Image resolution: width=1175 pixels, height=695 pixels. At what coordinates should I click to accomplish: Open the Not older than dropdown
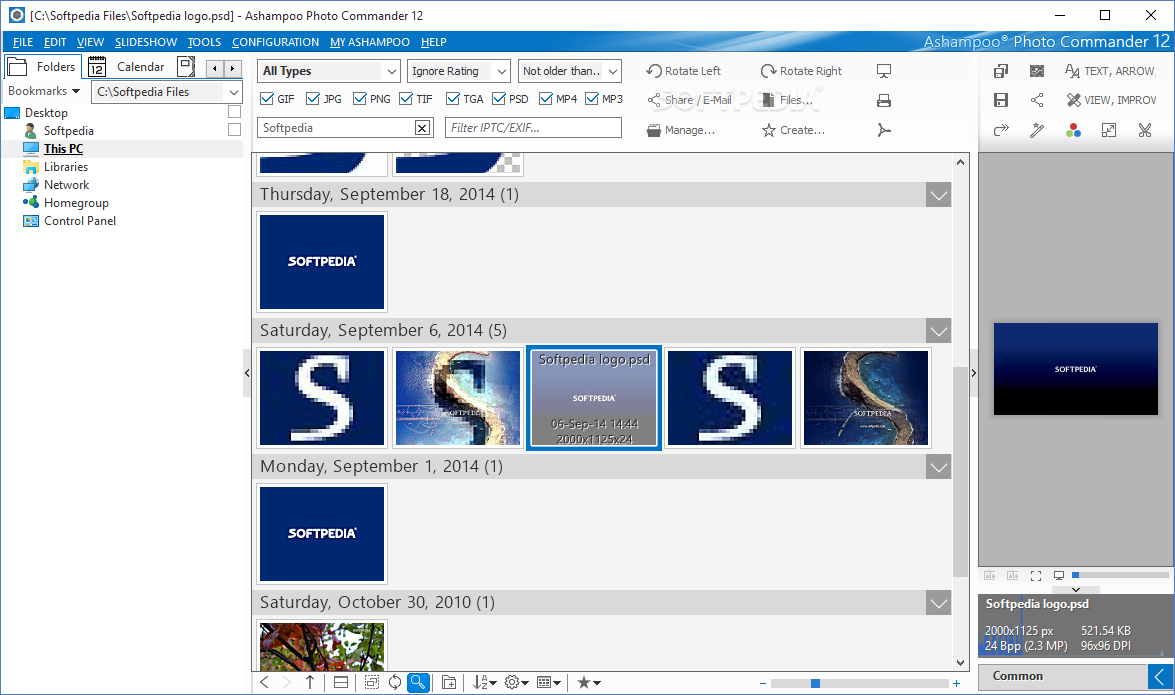(x=570, y=71)
